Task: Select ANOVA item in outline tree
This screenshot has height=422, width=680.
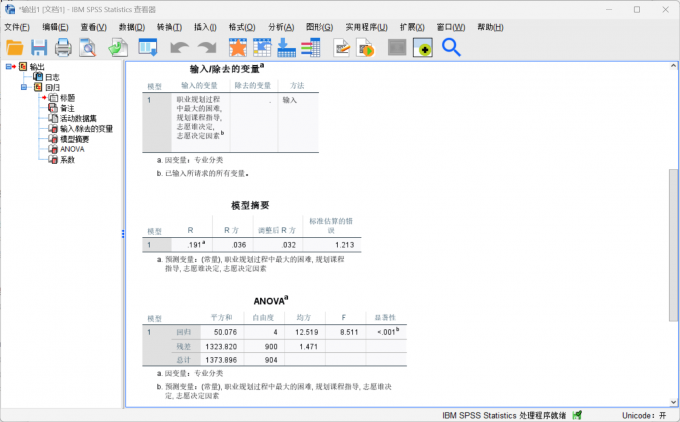Action: [x=72, y=149]
